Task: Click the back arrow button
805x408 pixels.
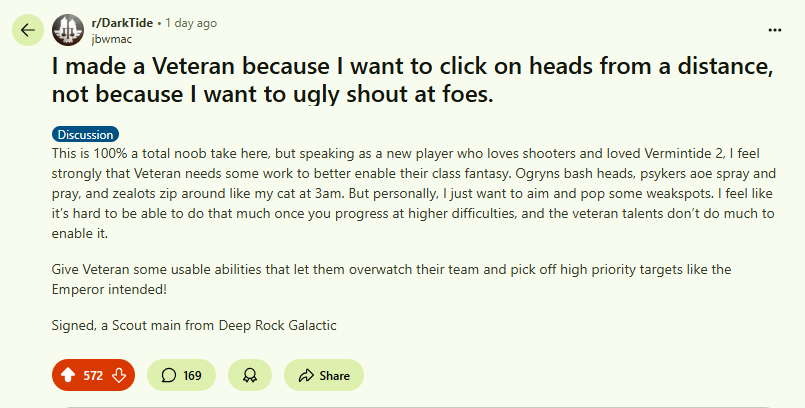Action: tap(27, 30)
